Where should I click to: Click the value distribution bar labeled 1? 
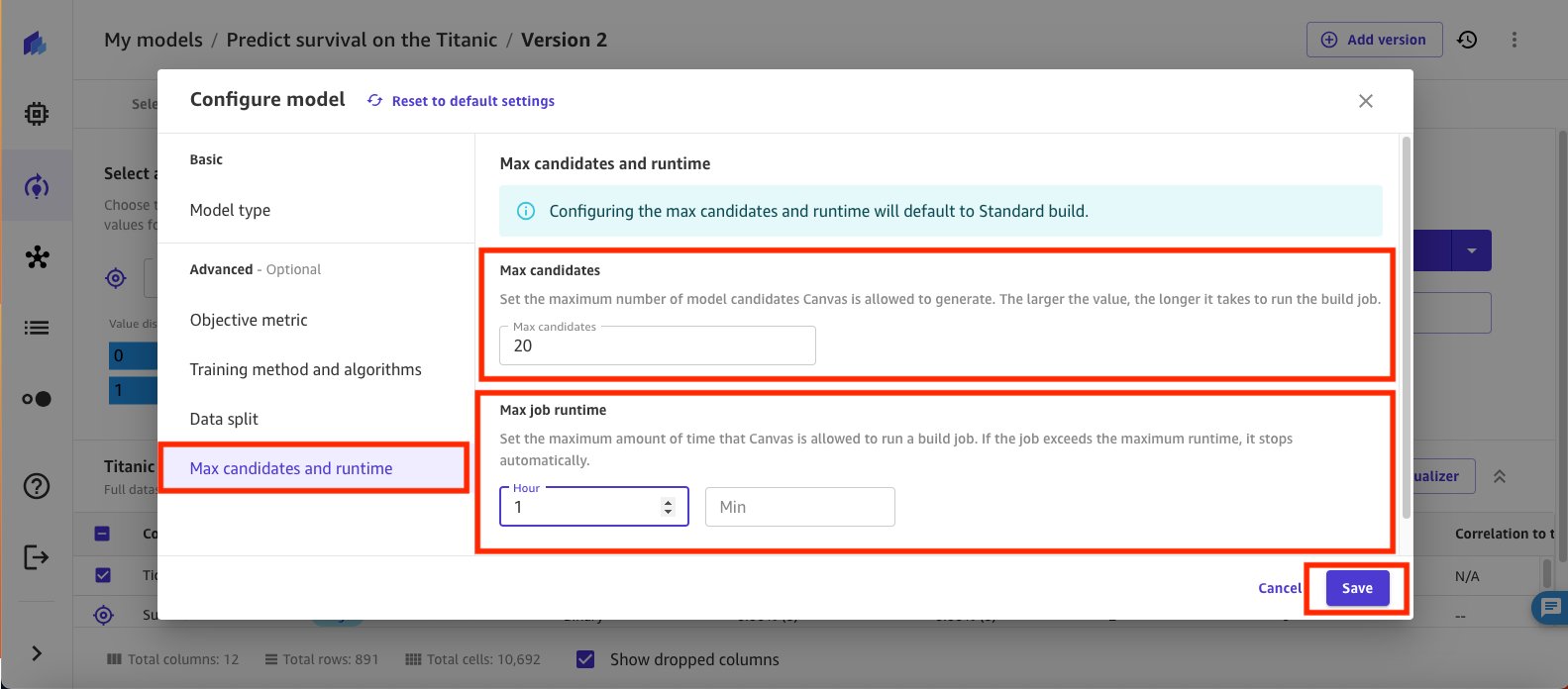133,390
